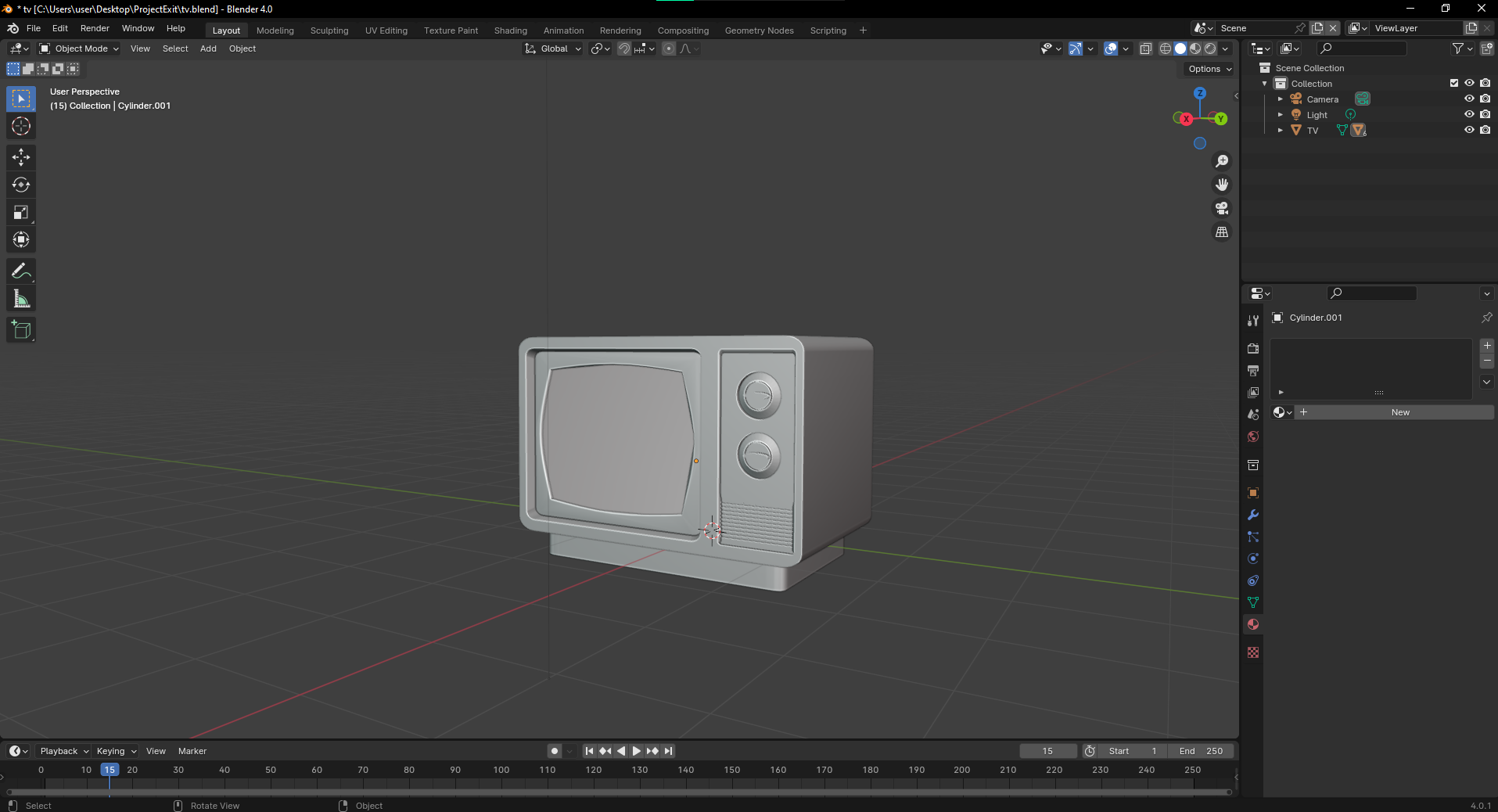Expand the Camera tree item
The image size is (1498, 812).
pyautogui.click(x=1280, y=99)
